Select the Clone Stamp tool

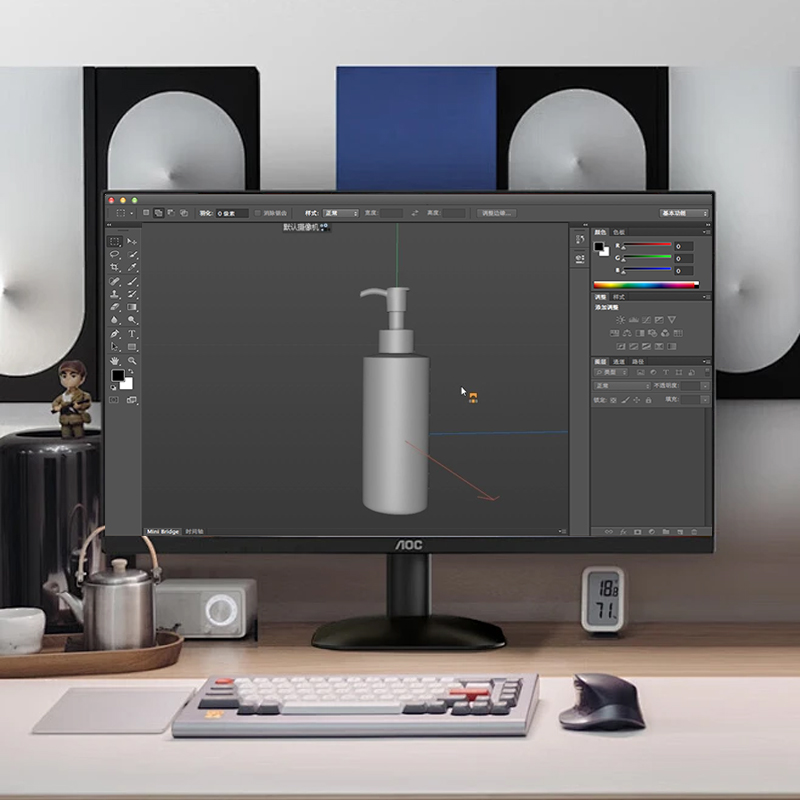(115, 294)
